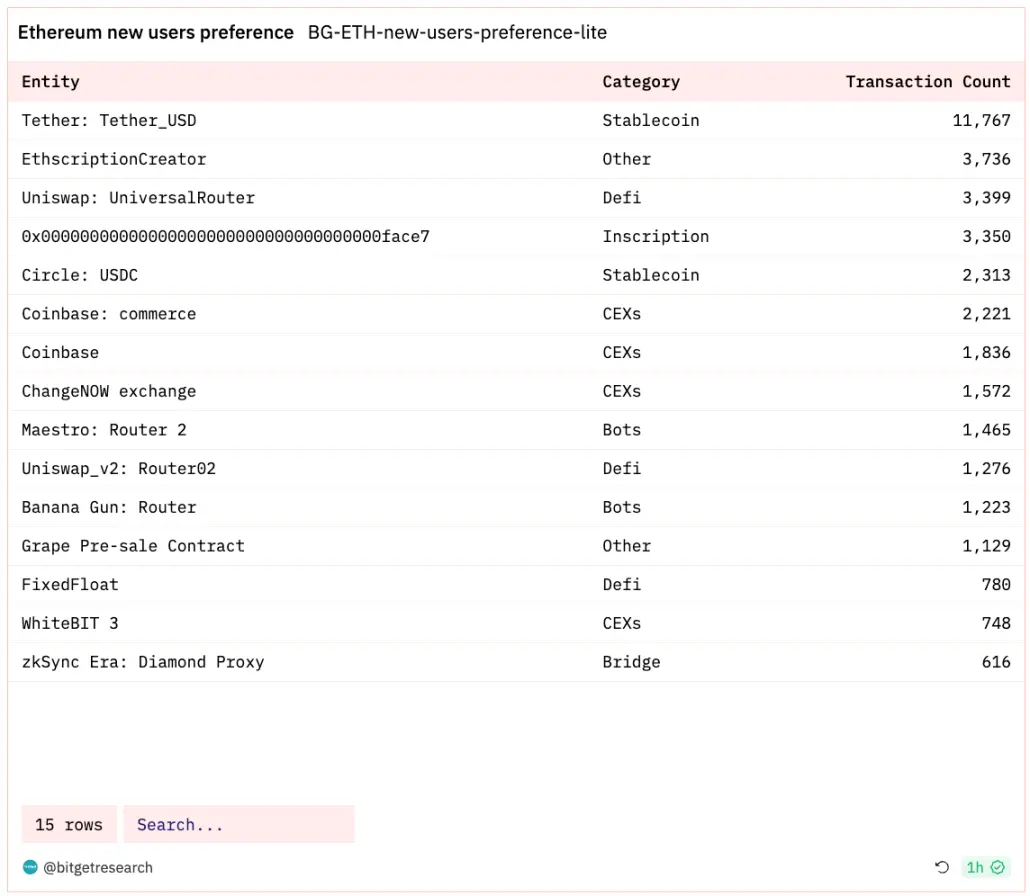Click the Uniswap: UniversalRouter entity cell
The image size is (1030, 896).
[x=138, y=198]
